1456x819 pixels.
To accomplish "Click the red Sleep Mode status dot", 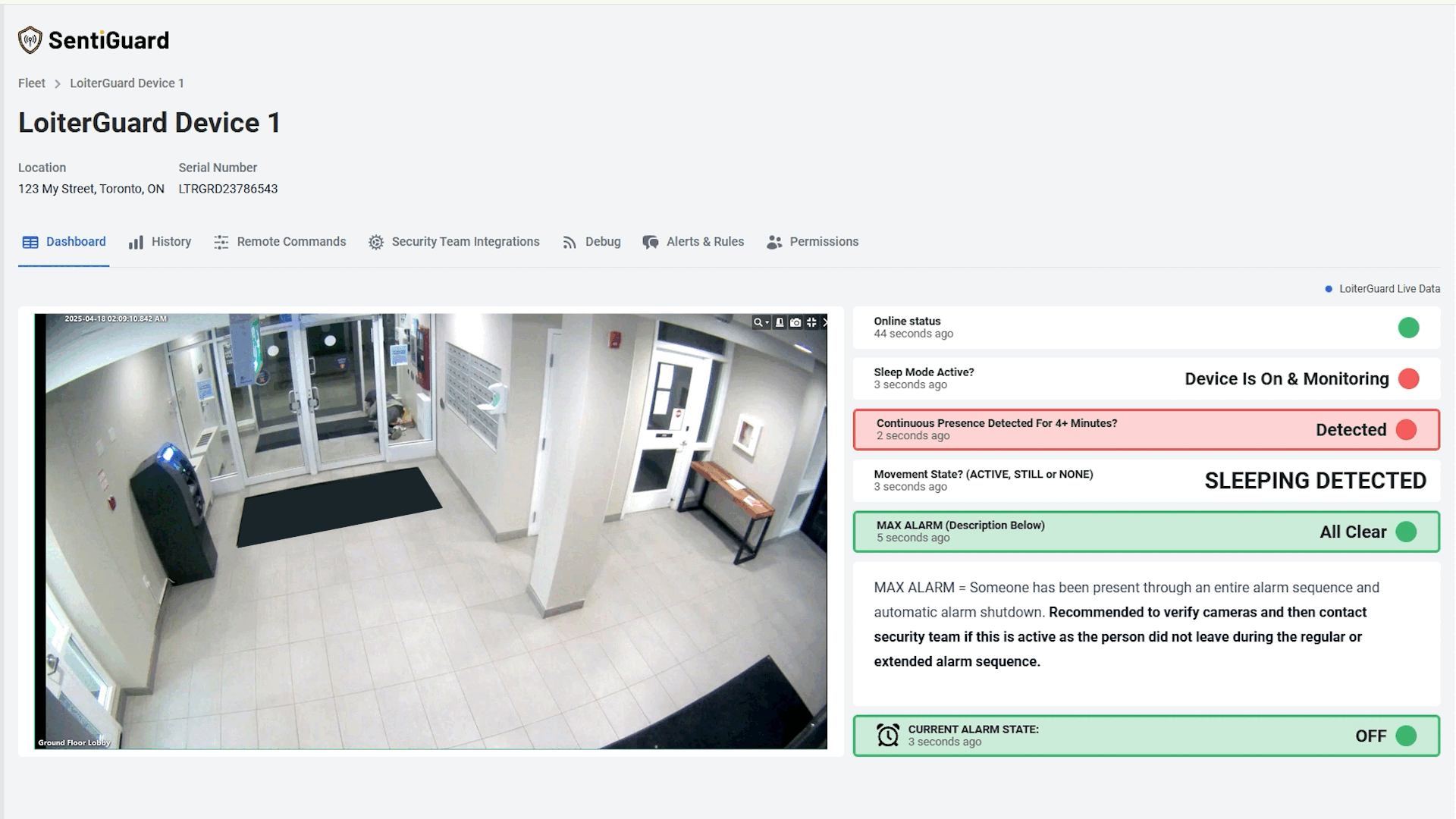I will point(1408,378).
